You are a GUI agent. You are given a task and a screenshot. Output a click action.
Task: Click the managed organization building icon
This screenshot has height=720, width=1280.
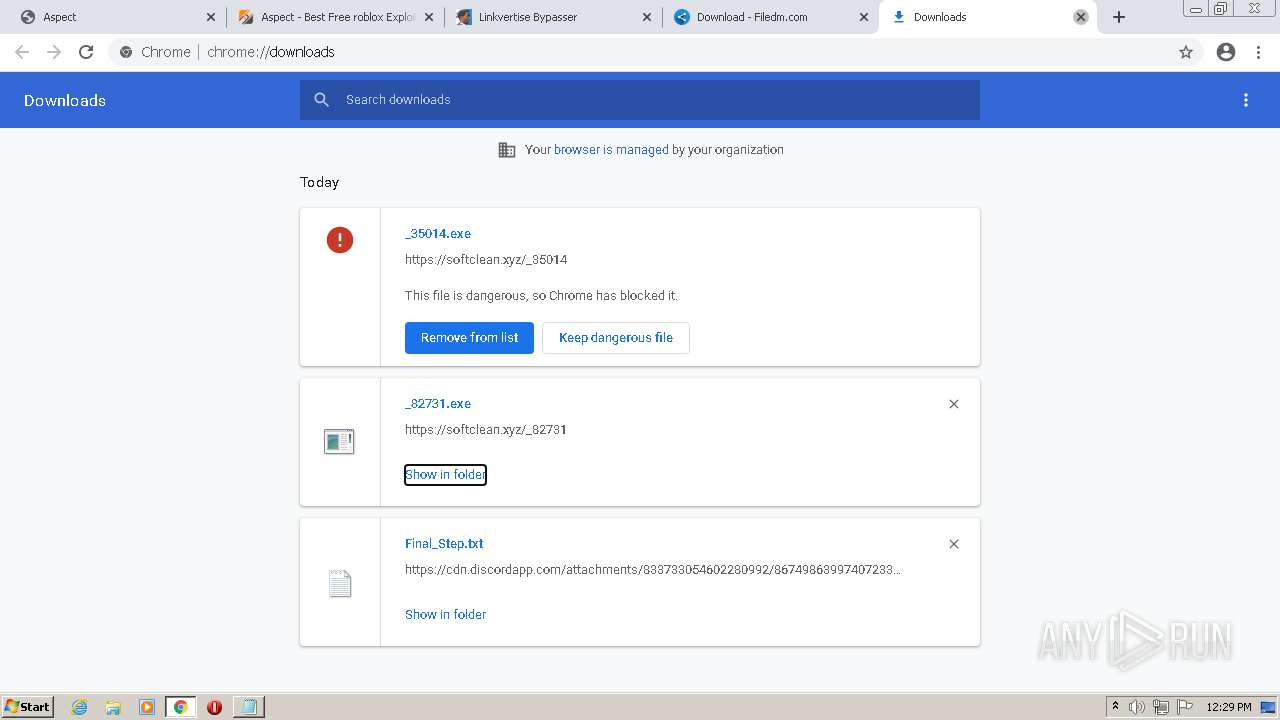tap(507, 150)
